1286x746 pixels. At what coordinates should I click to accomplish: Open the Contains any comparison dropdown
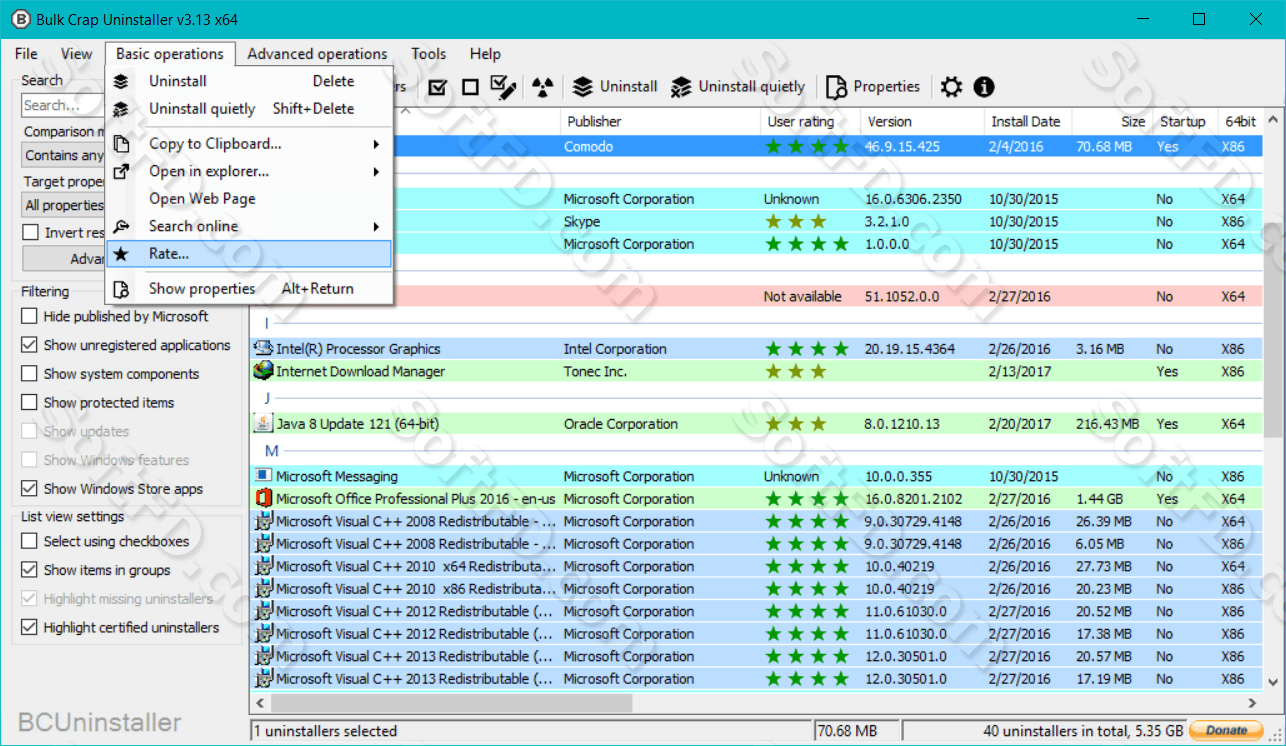tap(64, 155)
